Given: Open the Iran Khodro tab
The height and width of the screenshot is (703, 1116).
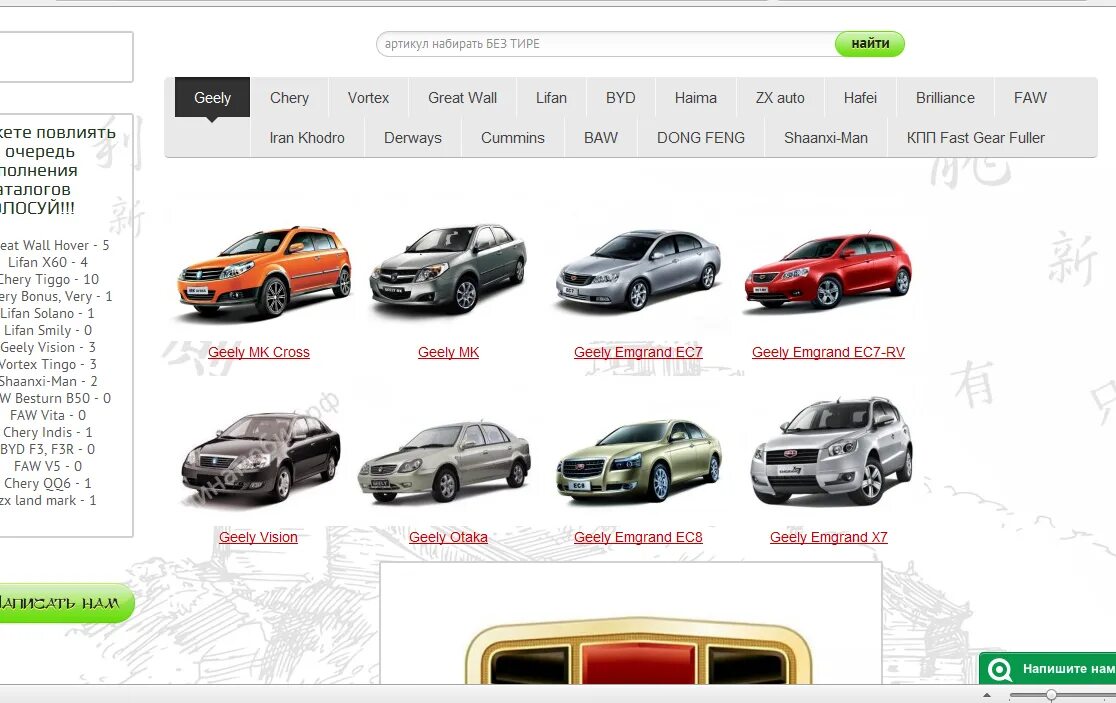Looking at the screenshot, I should tap(307, 137).
